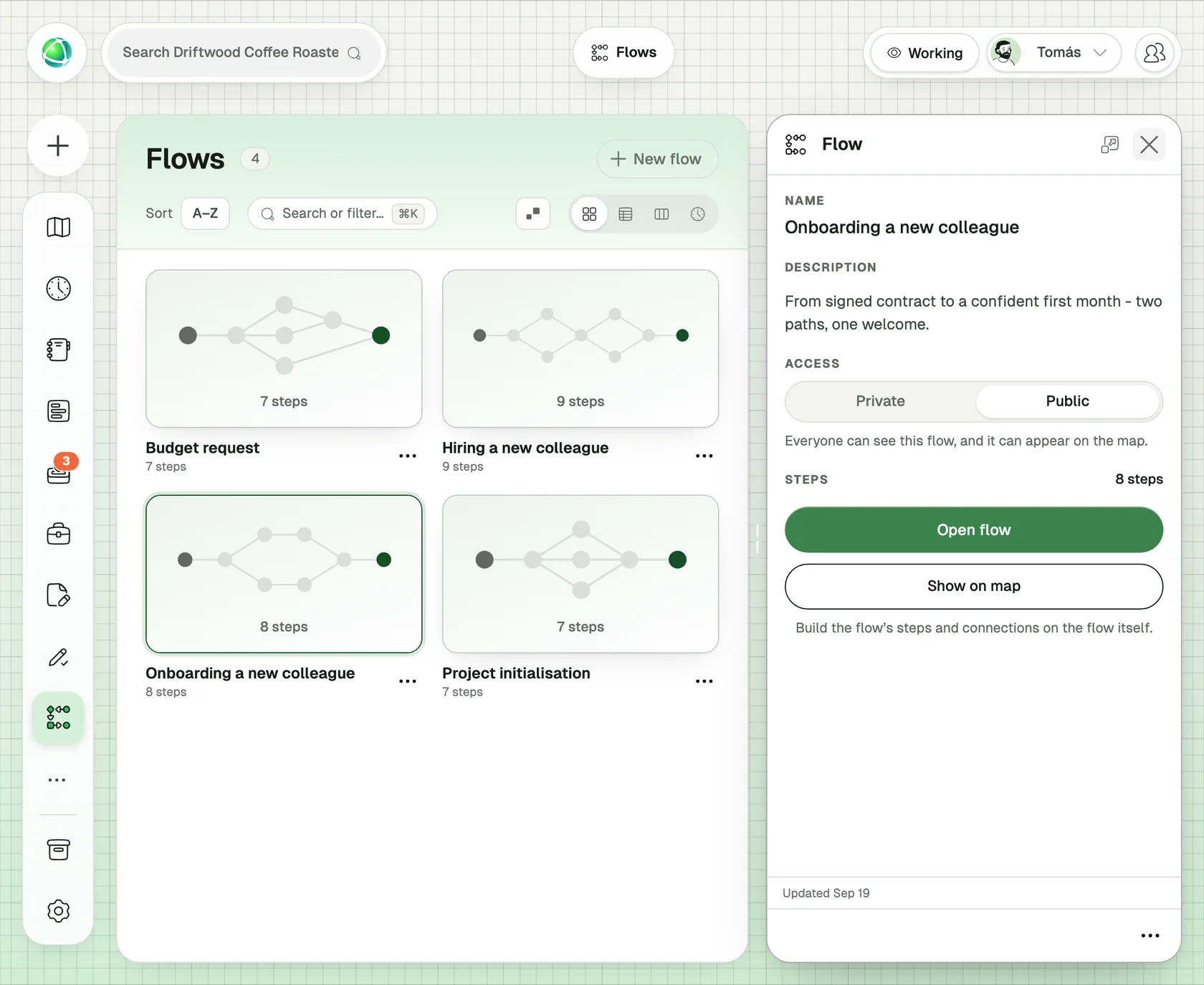Open options menu for Onboarding a new colleague card
This screenshot has width=1204, height=985.
point(407,681)
